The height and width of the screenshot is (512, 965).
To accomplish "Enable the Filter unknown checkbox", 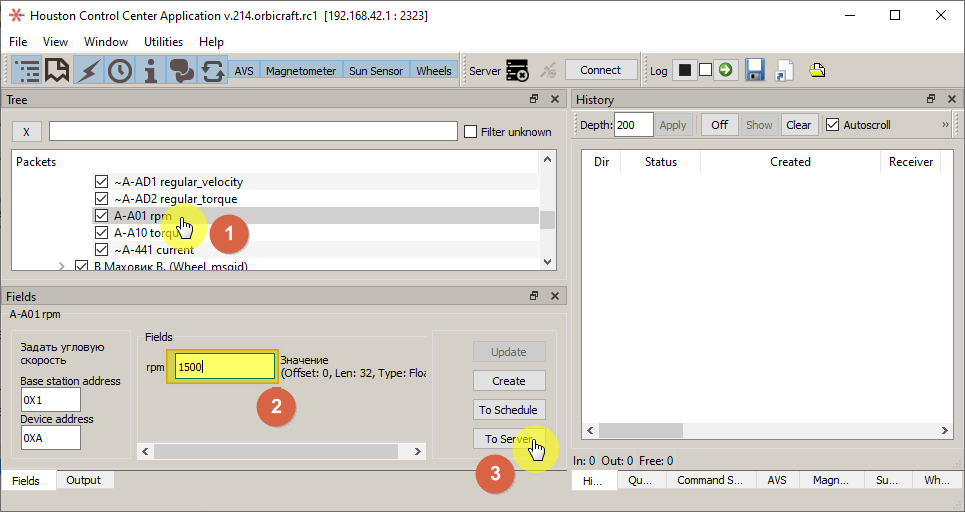I will pos(471,132).
